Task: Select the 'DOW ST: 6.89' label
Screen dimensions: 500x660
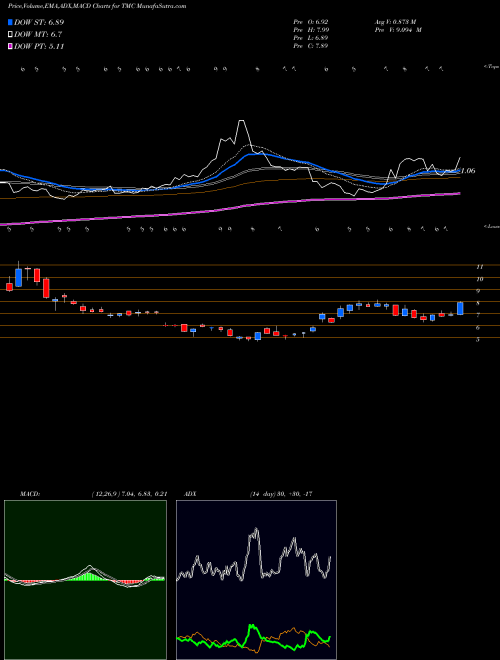Action: pyautogui.click(x=39, y=22)
